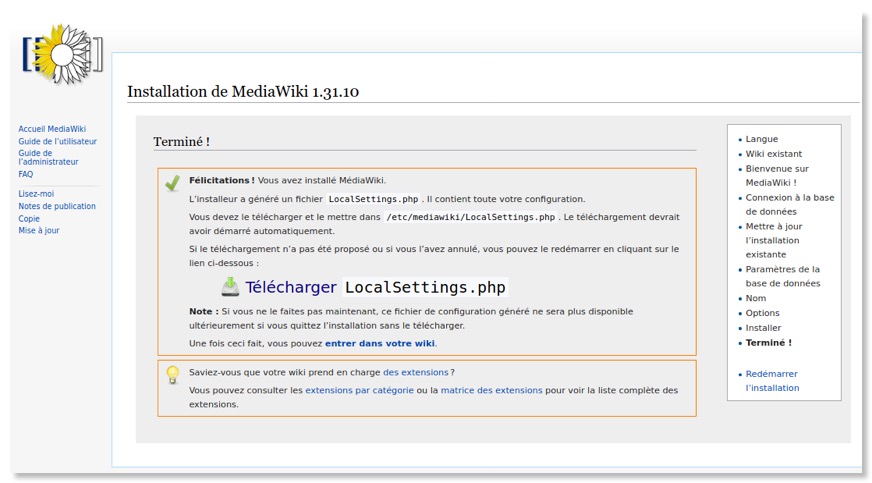Go to the FAQ link
872x483 pixels.
pyautogui.click(x=26, y=174)
